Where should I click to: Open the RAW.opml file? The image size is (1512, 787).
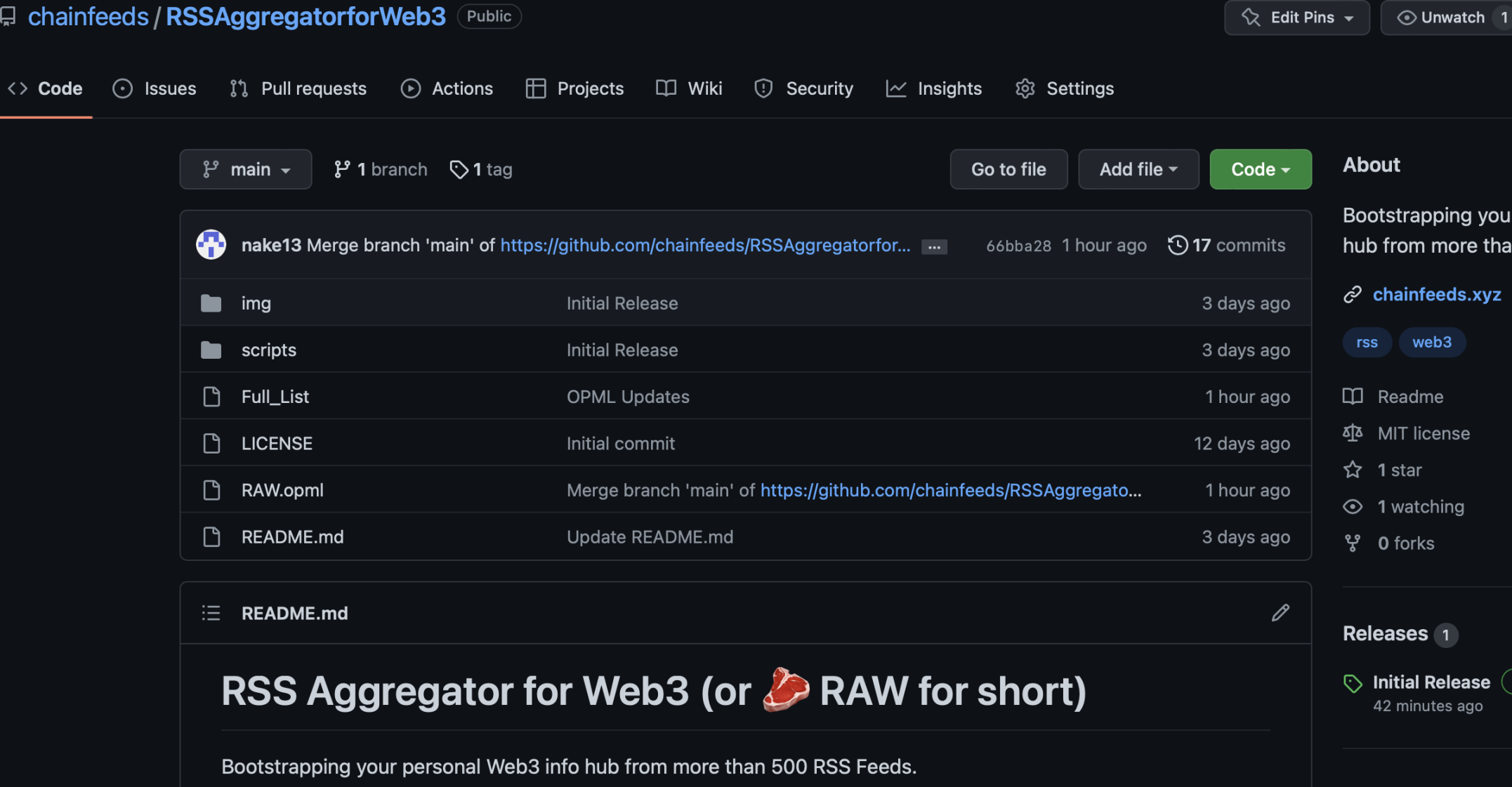tap(282, 490)
